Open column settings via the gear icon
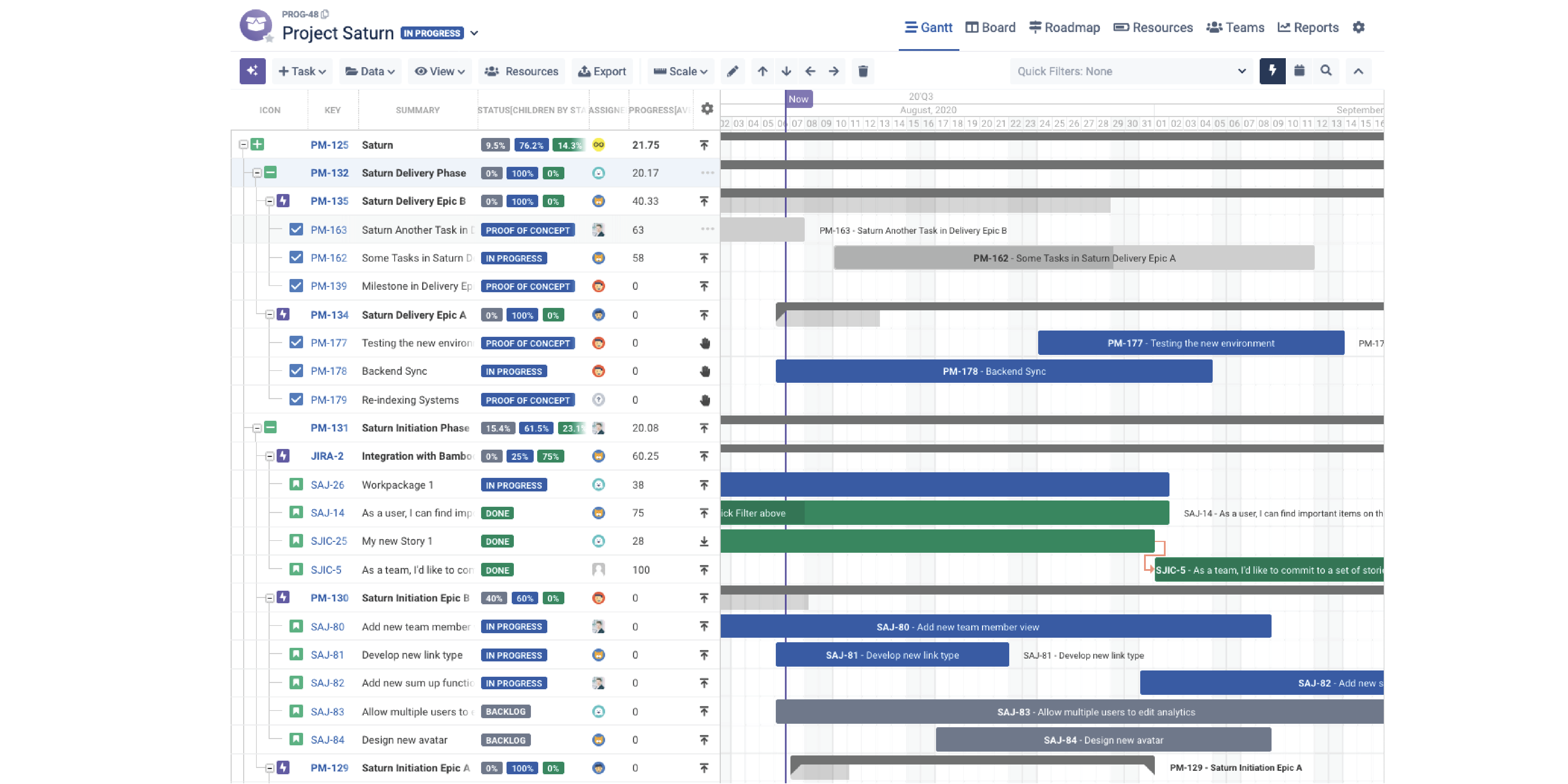 coord(707,110)
